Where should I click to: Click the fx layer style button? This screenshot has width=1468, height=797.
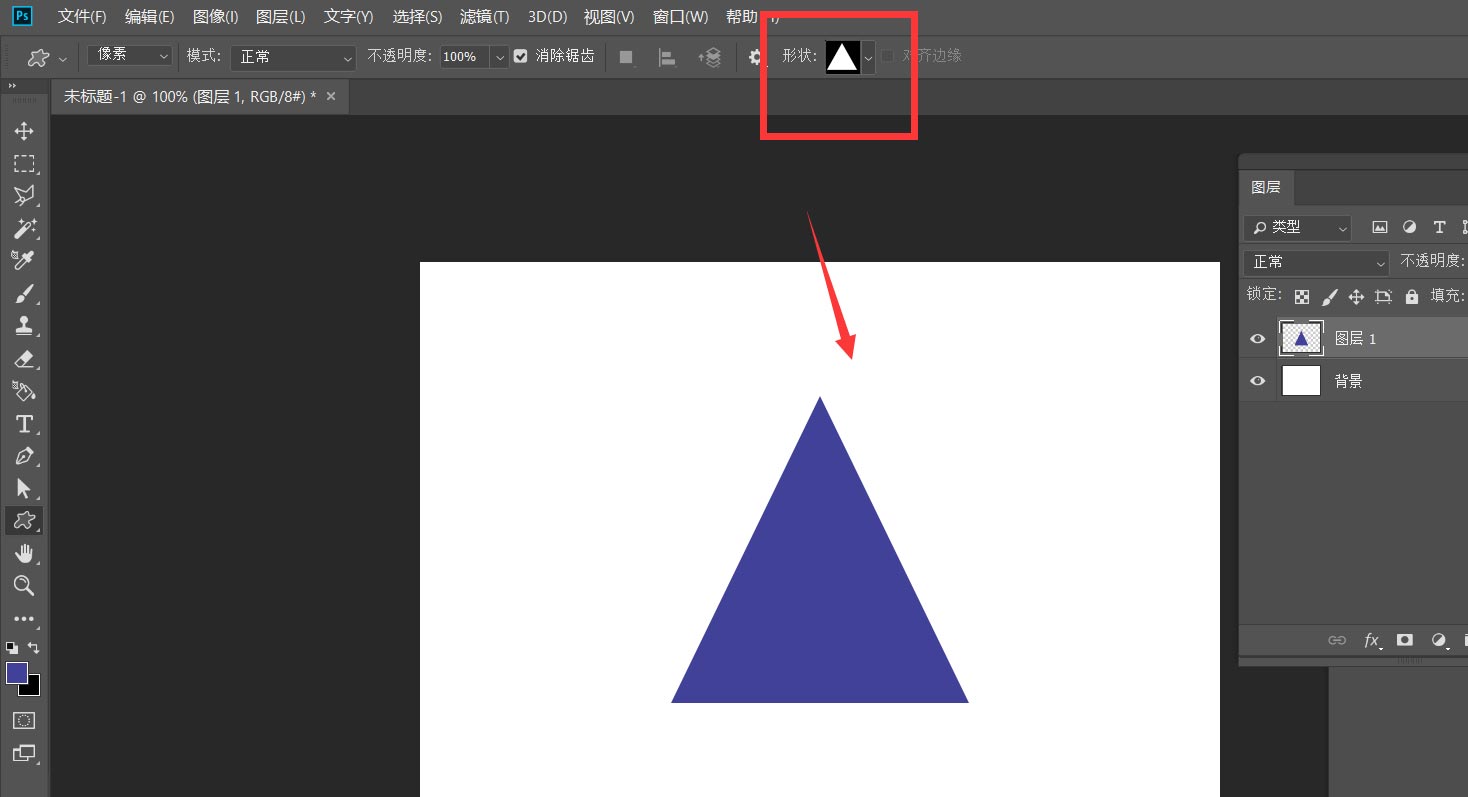[x=1371, y=640]
